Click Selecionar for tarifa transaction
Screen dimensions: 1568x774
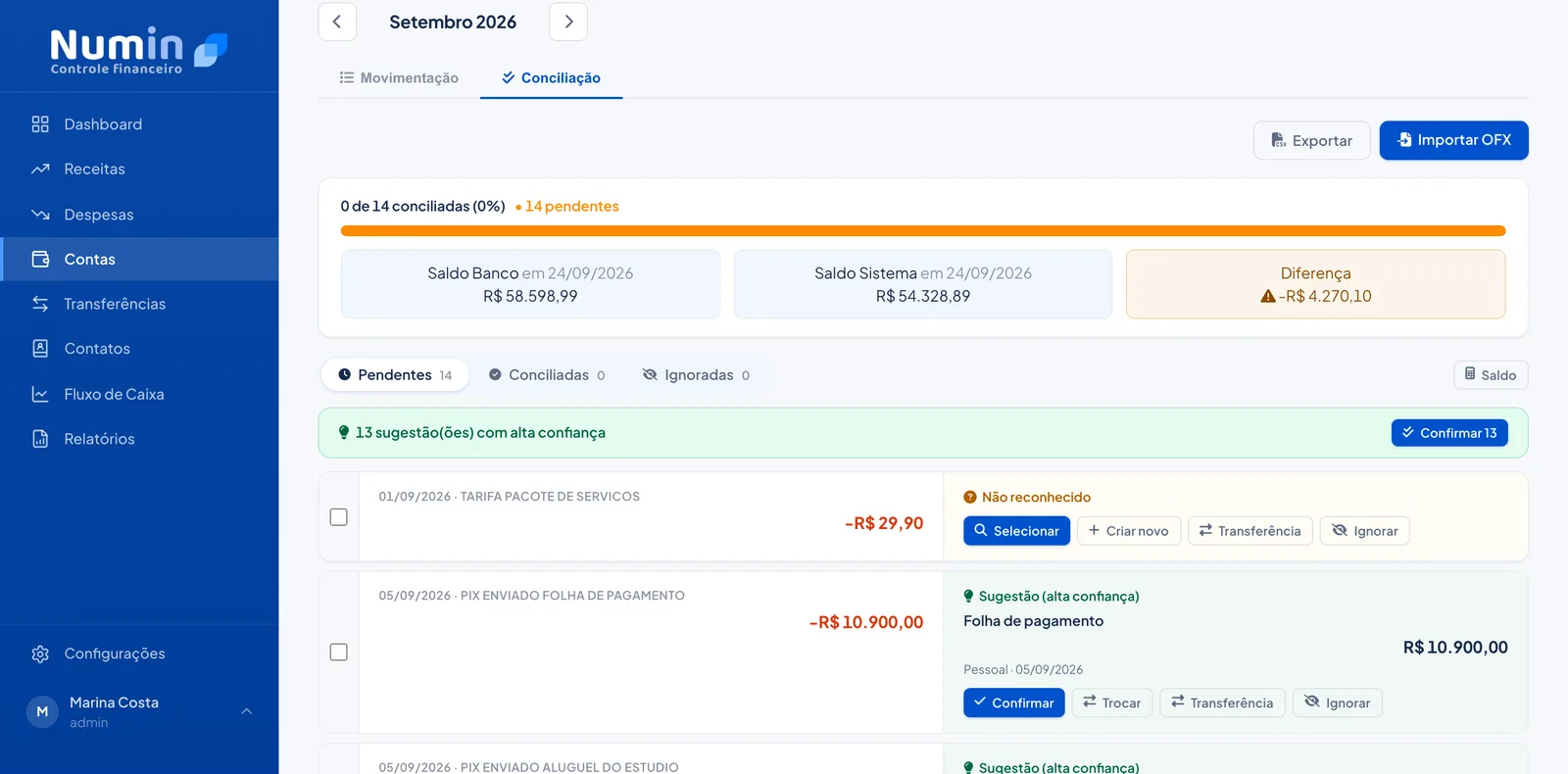[1016, 531]
